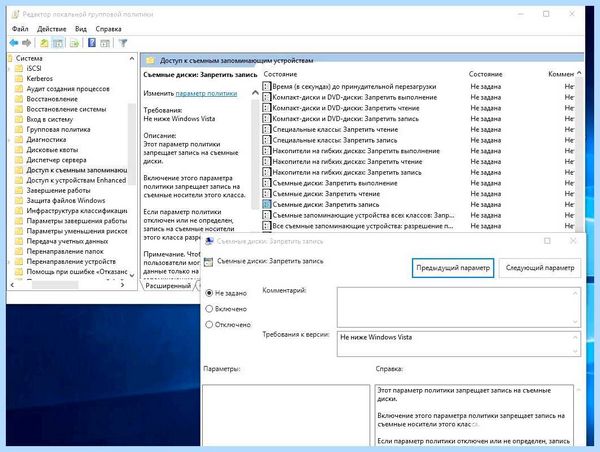Click the Предыдущий параметр button
The width and height of the screenshot is (600, 452).
(x=453, y=268)
